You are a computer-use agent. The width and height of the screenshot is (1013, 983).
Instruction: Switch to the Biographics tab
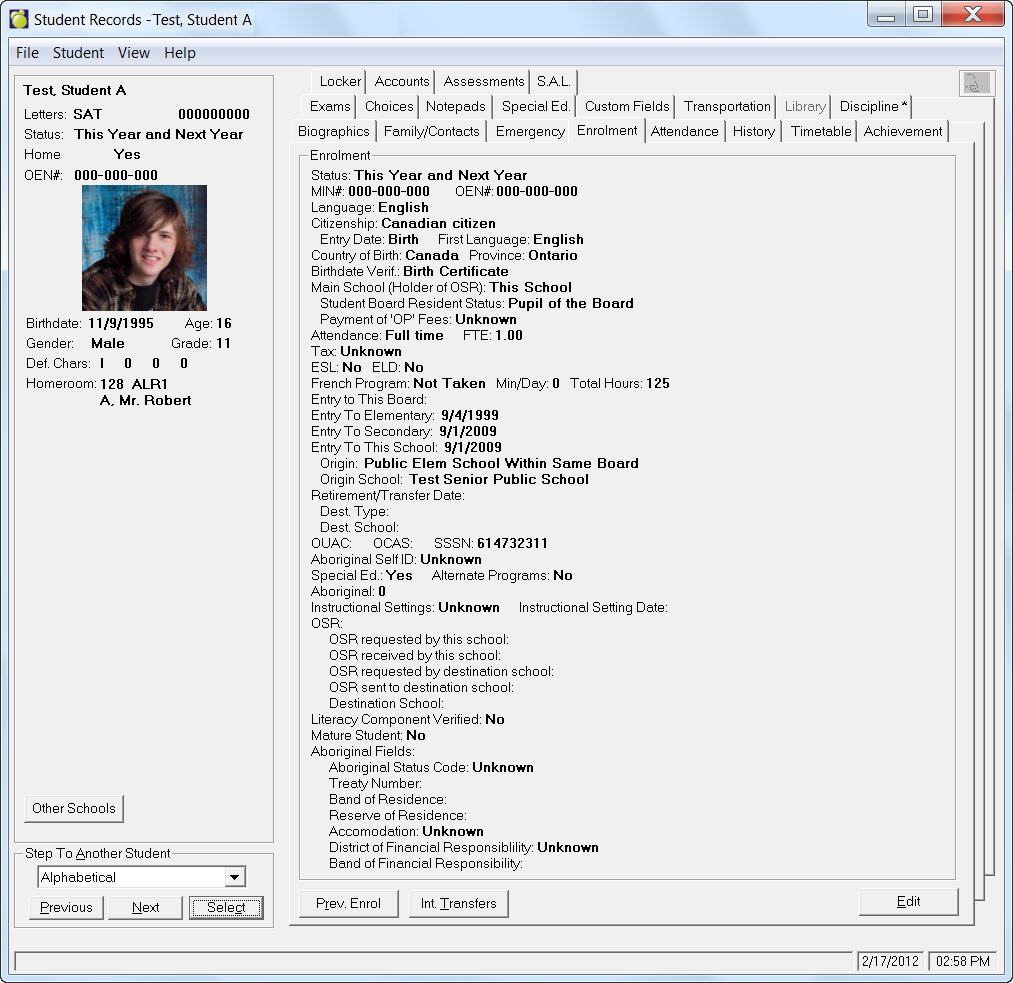tap(334, 131)
